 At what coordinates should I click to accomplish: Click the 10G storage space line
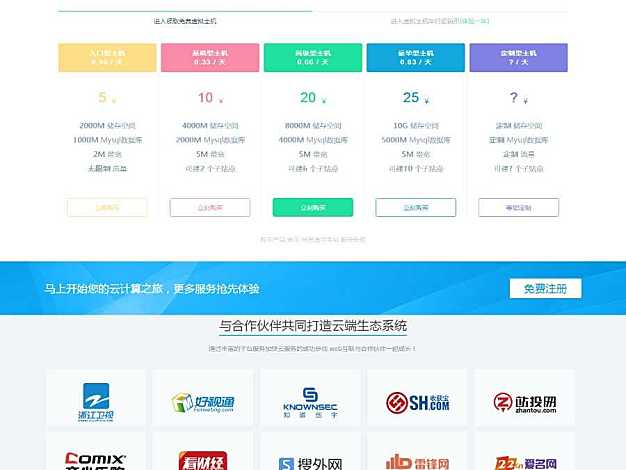coord(416,125)
